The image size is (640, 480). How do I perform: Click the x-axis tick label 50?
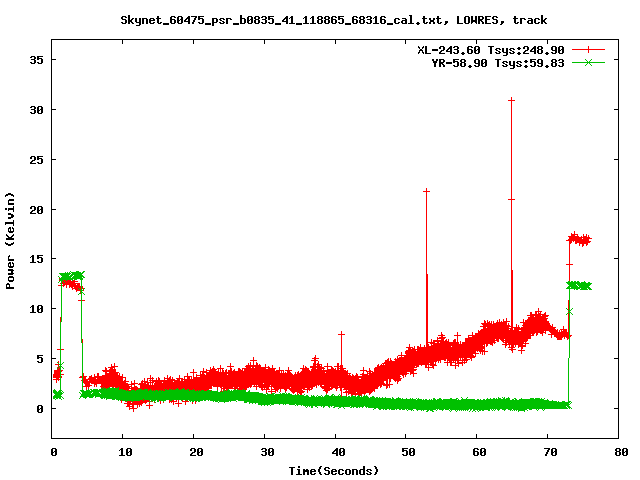coord(409,452)
